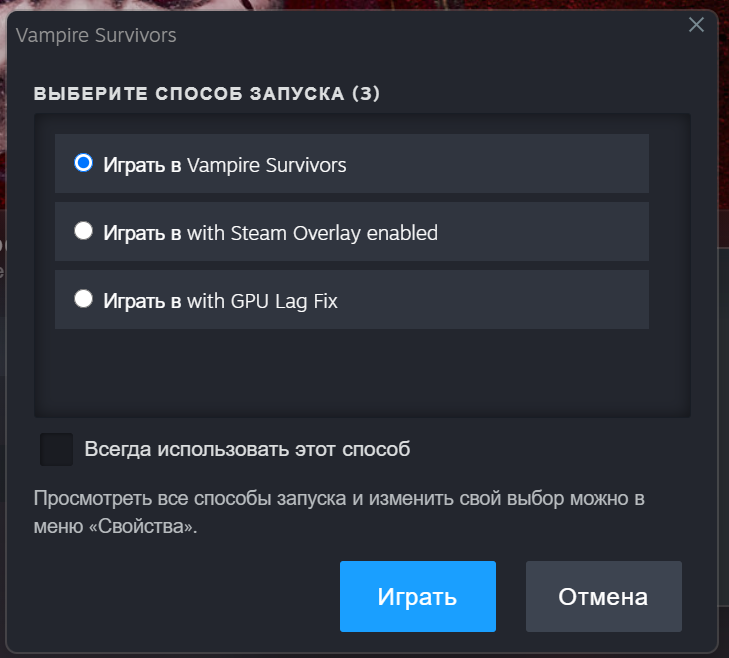Click the right end of the Steam Overlay option row

pyautogui.click(x=620, y=232)
